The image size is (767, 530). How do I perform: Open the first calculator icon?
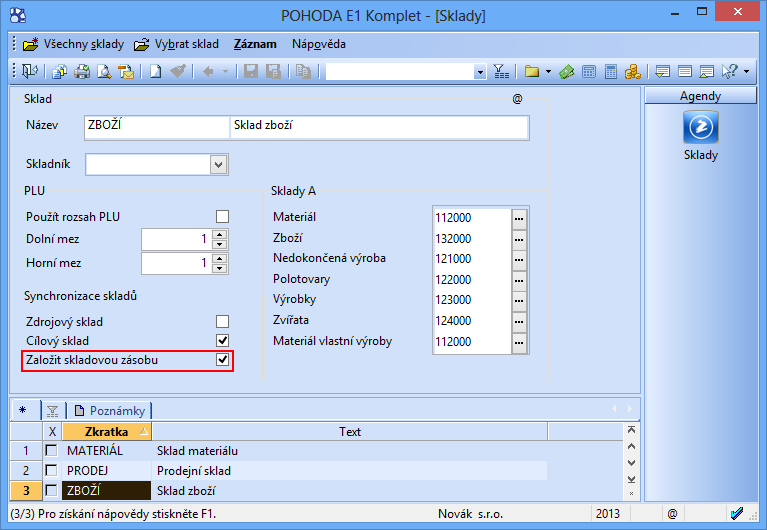pos(589,72)
